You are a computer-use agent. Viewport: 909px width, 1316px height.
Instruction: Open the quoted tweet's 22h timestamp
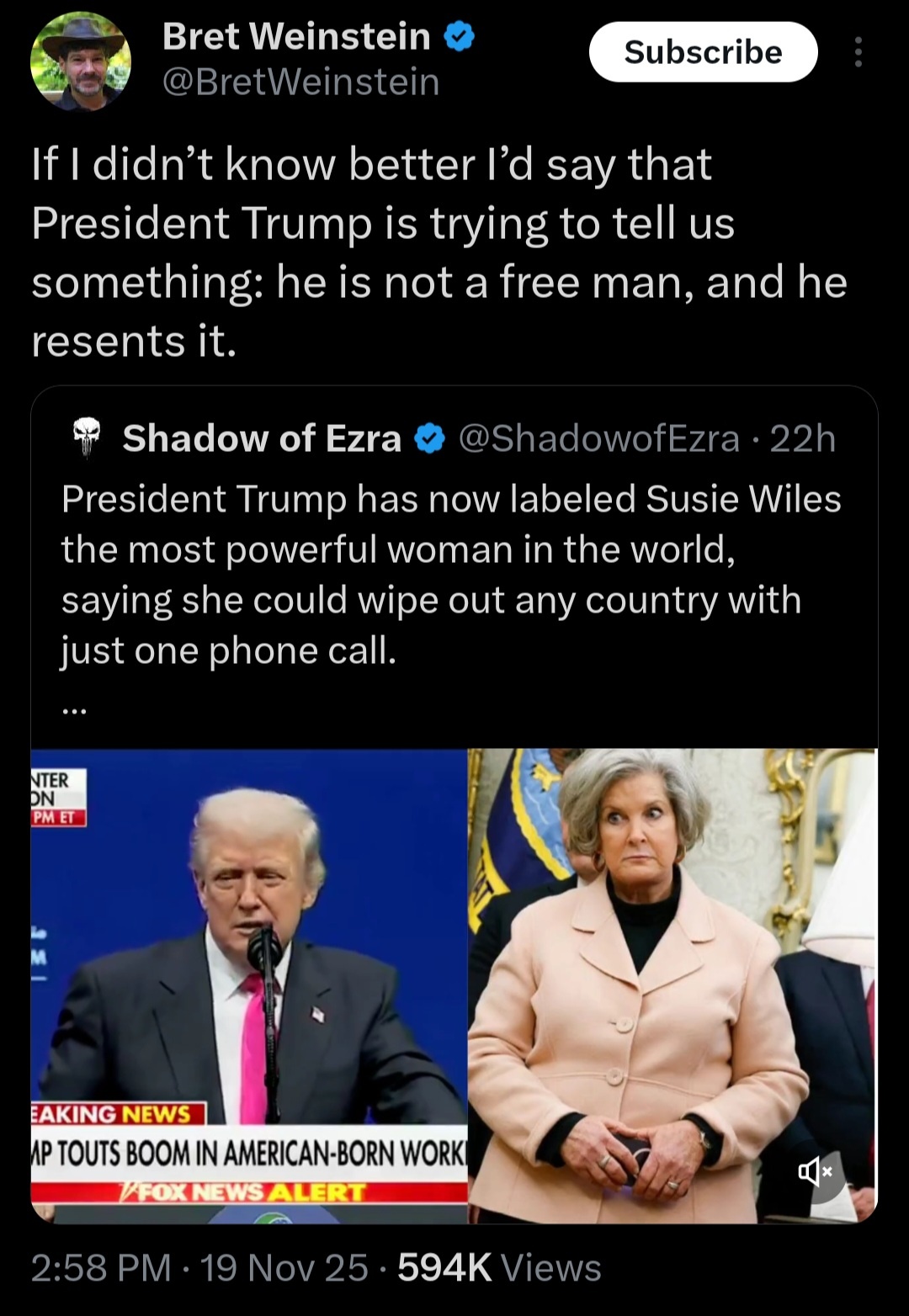(803, 438)
